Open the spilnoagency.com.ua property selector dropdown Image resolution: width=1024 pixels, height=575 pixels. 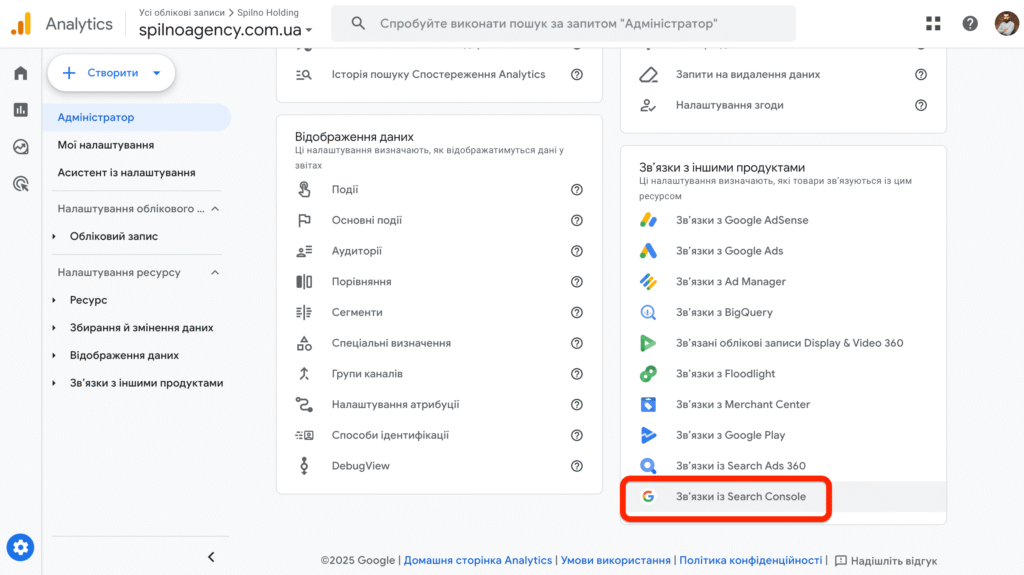click(225, 29)
